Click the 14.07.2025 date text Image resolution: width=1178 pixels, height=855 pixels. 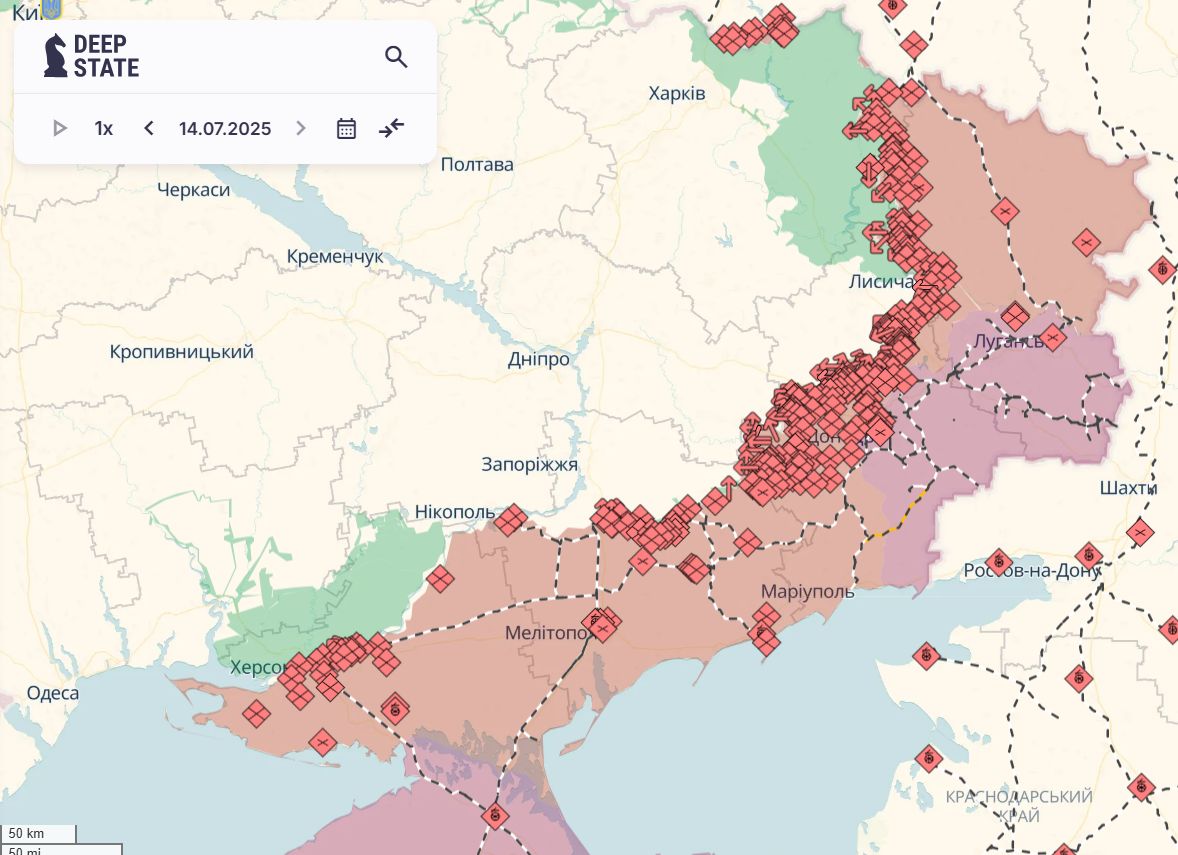point(225,128)
